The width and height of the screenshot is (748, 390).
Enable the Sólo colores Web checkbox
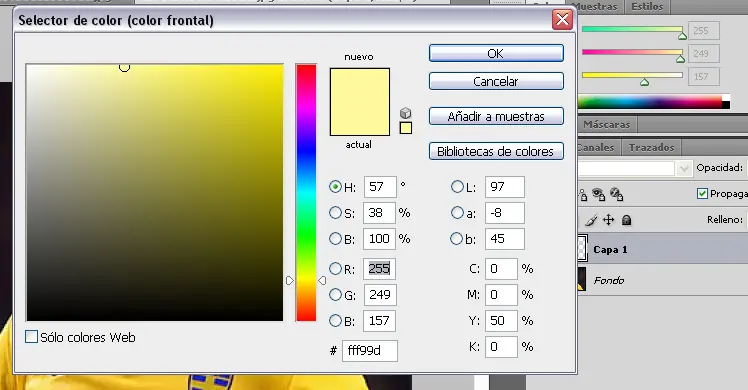pyautogui.click(x=31, y=337)
